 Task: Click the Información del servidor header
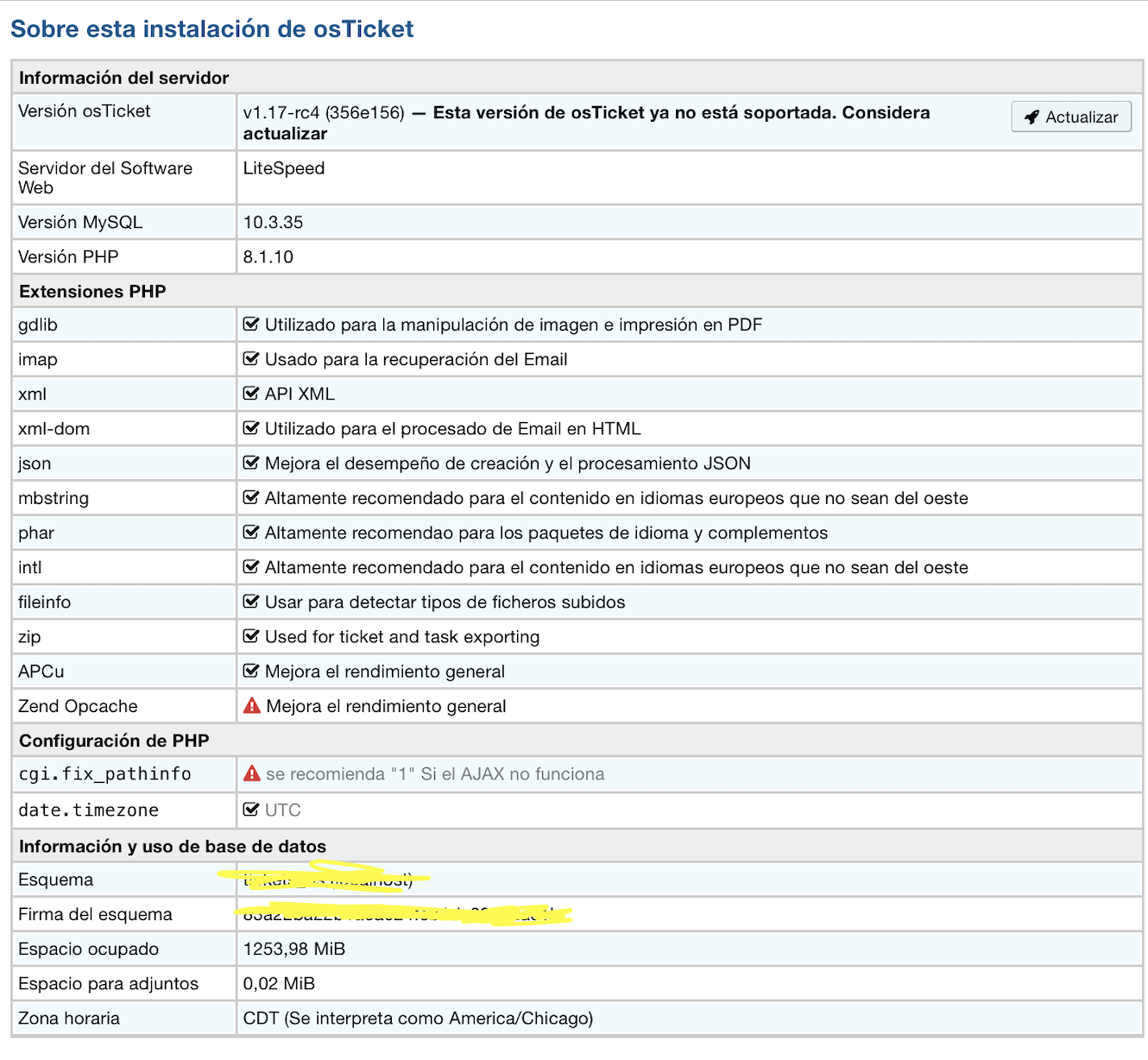click(123, 78)
